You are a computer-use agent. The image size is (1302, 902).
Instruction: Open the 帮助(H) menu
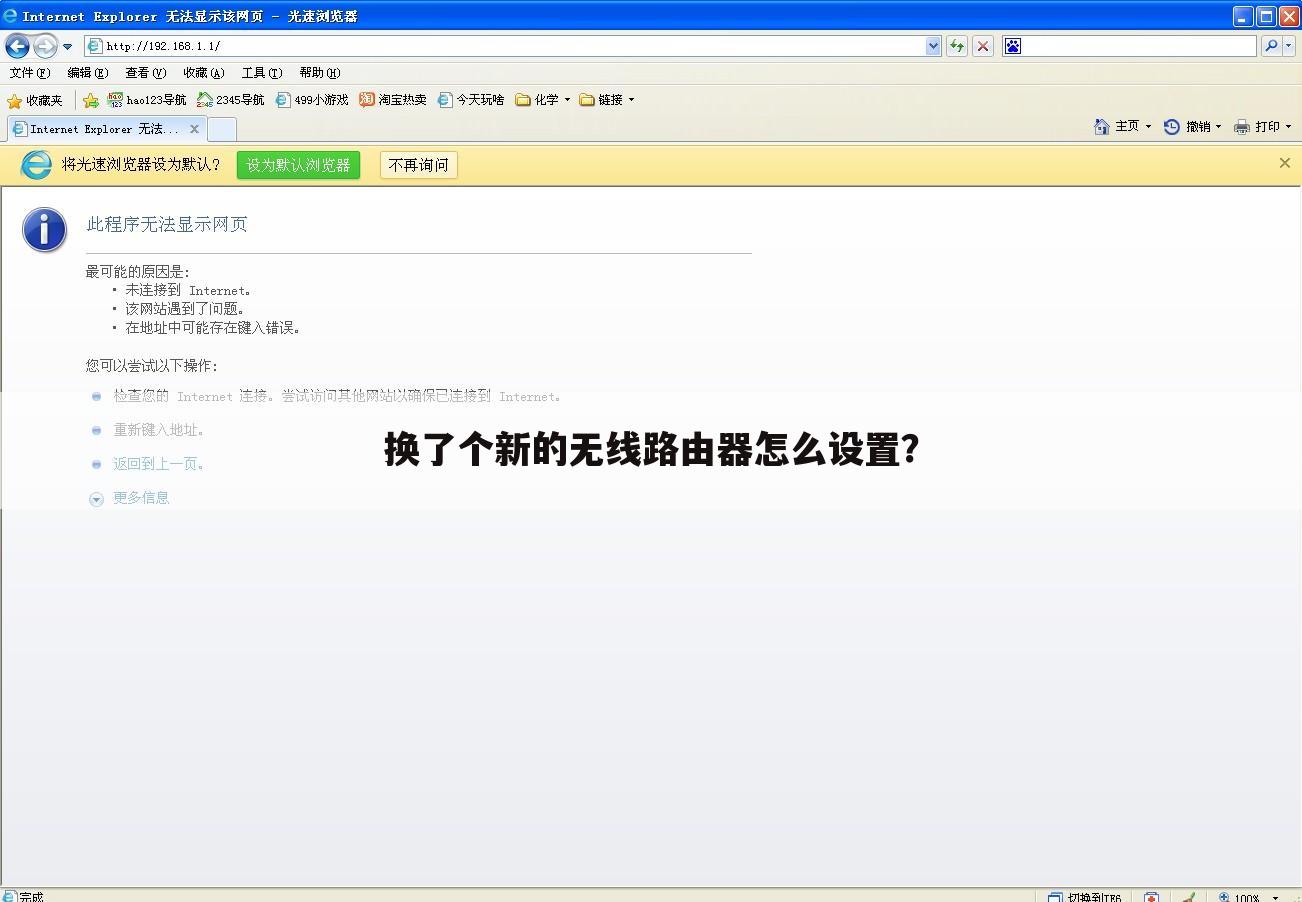click(x=320, y=73)
